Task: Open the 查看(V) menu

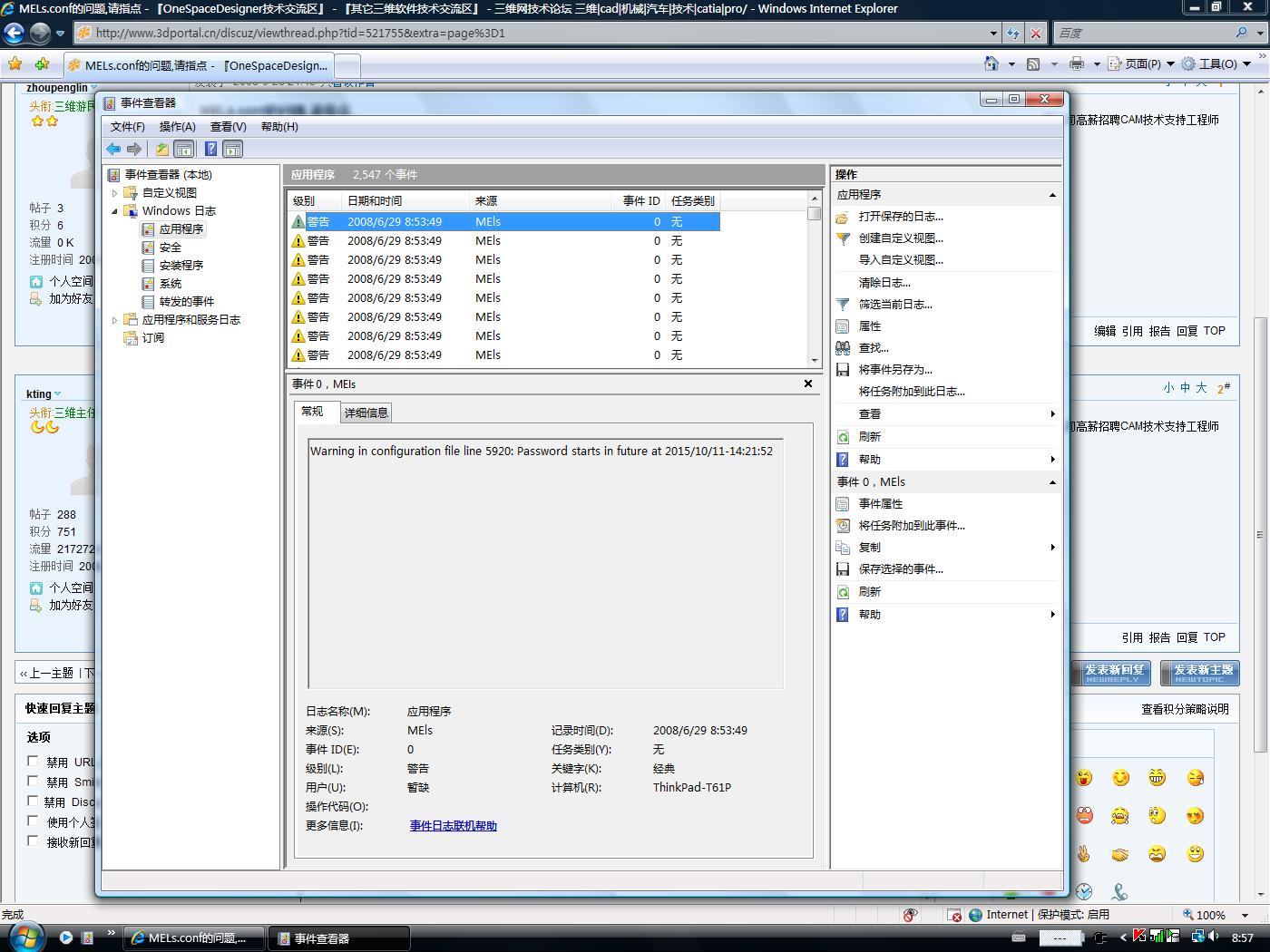Action: coord(229,127)
